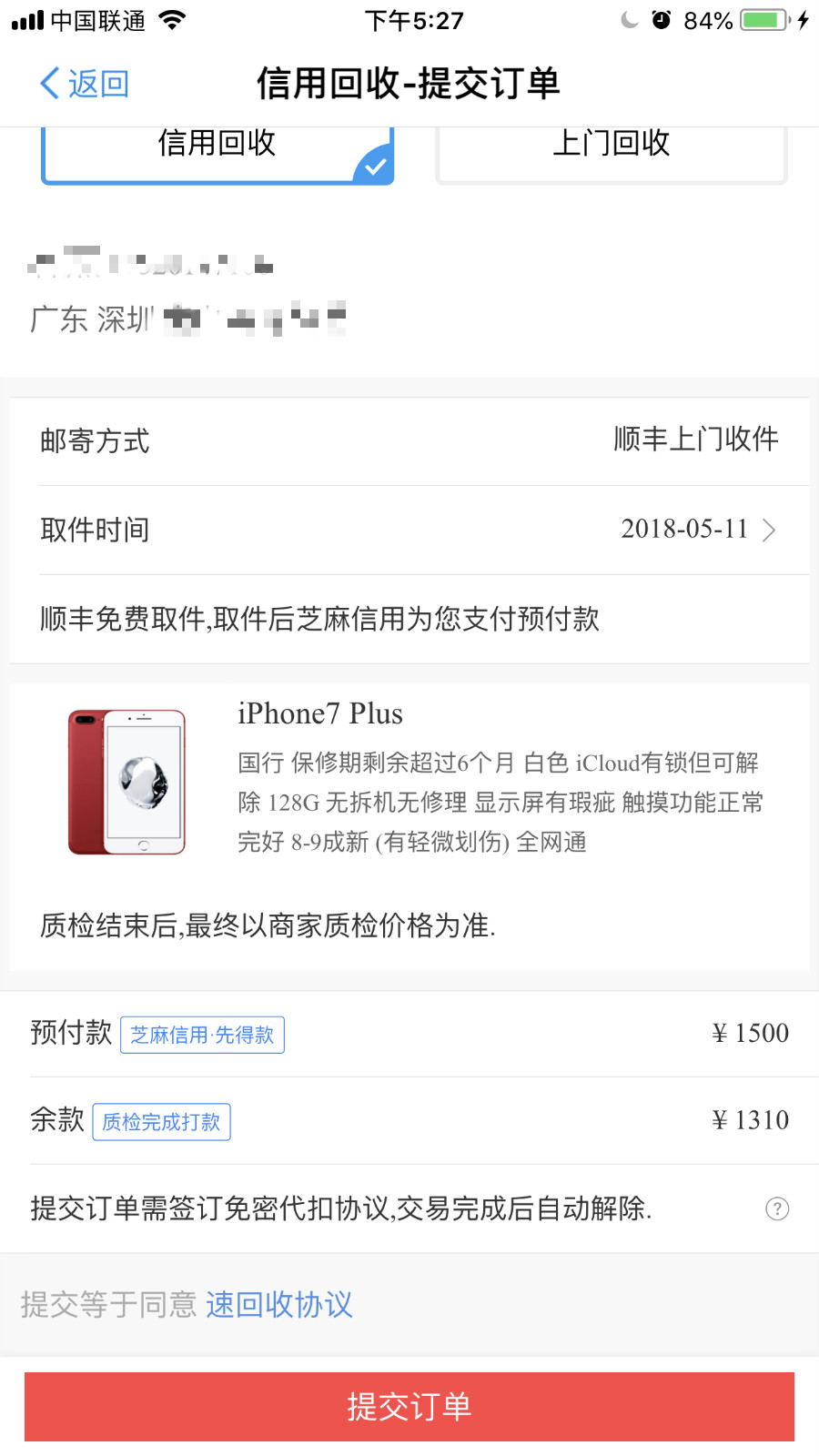Tap the 质检完成打款 tag
This screenshot has width=819, height=1456.
[x=161, y=1121]
